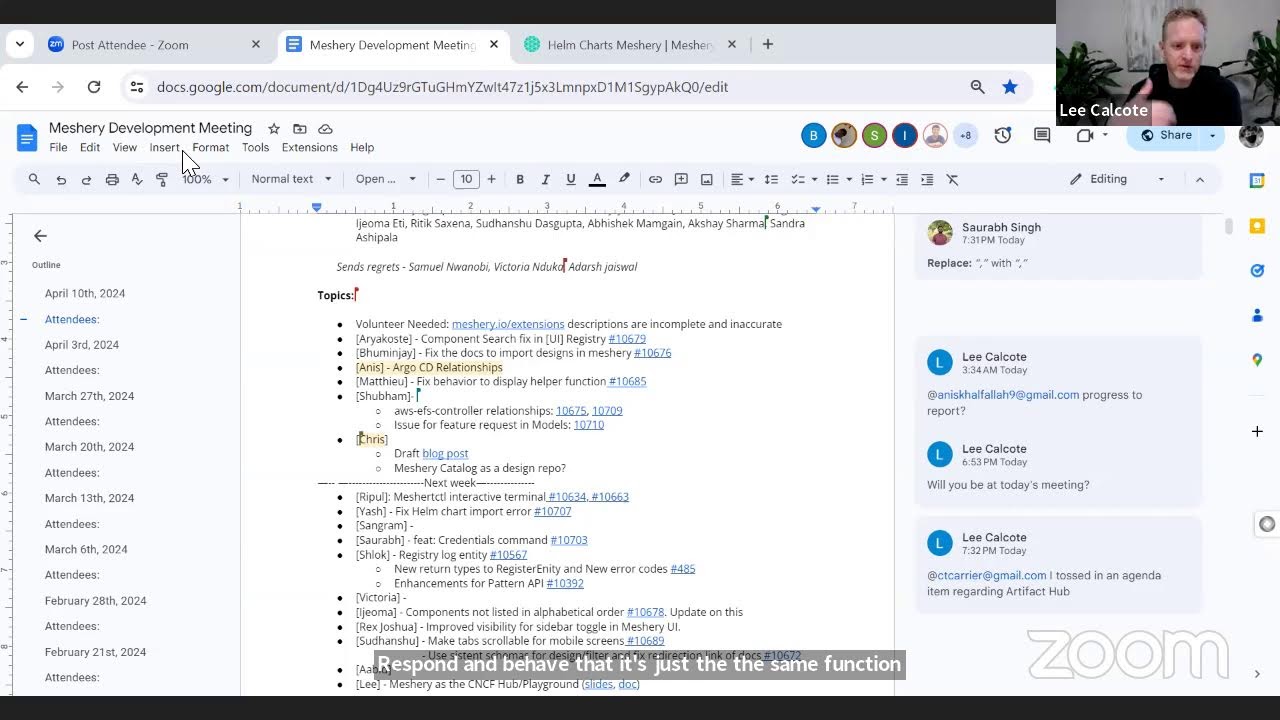Image resolution: width=1280 pixels, height=720 pixels.
Task: Jump to March 27th, 2024 in outline
Action: pos(89,396)
